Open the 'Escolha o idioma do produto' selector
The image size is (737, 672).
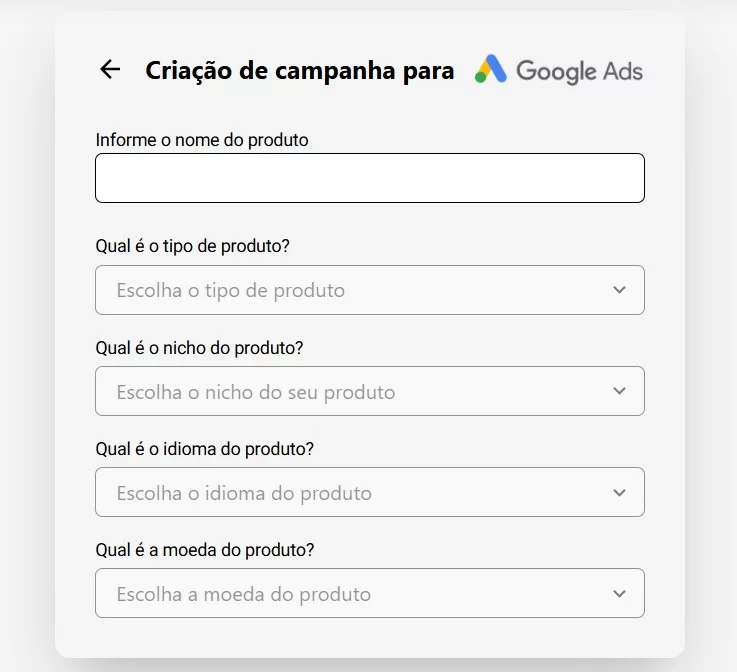coord(350,492)
